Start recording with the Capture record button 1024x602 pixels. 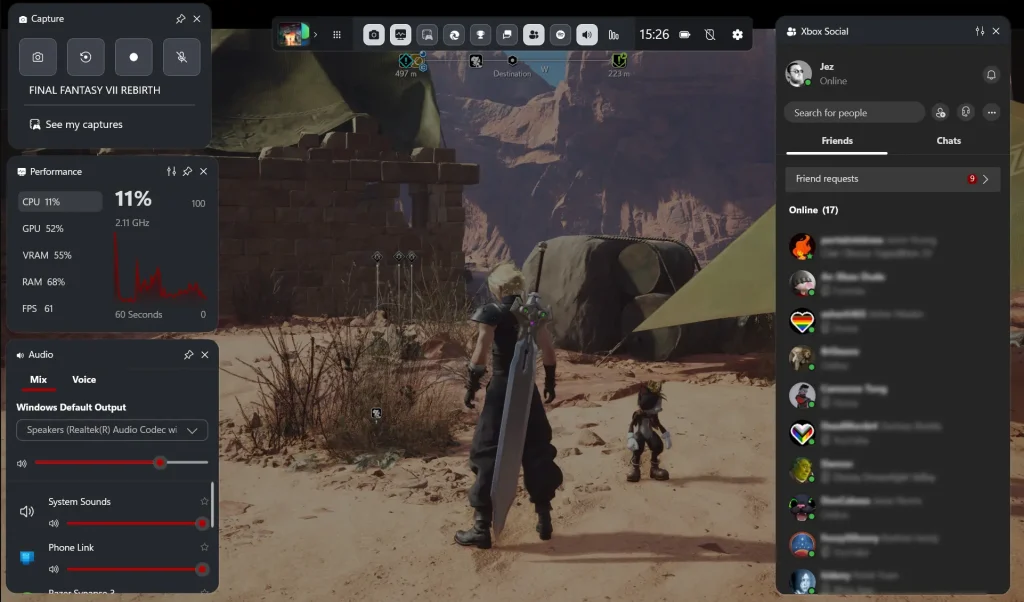click(134, 57)
